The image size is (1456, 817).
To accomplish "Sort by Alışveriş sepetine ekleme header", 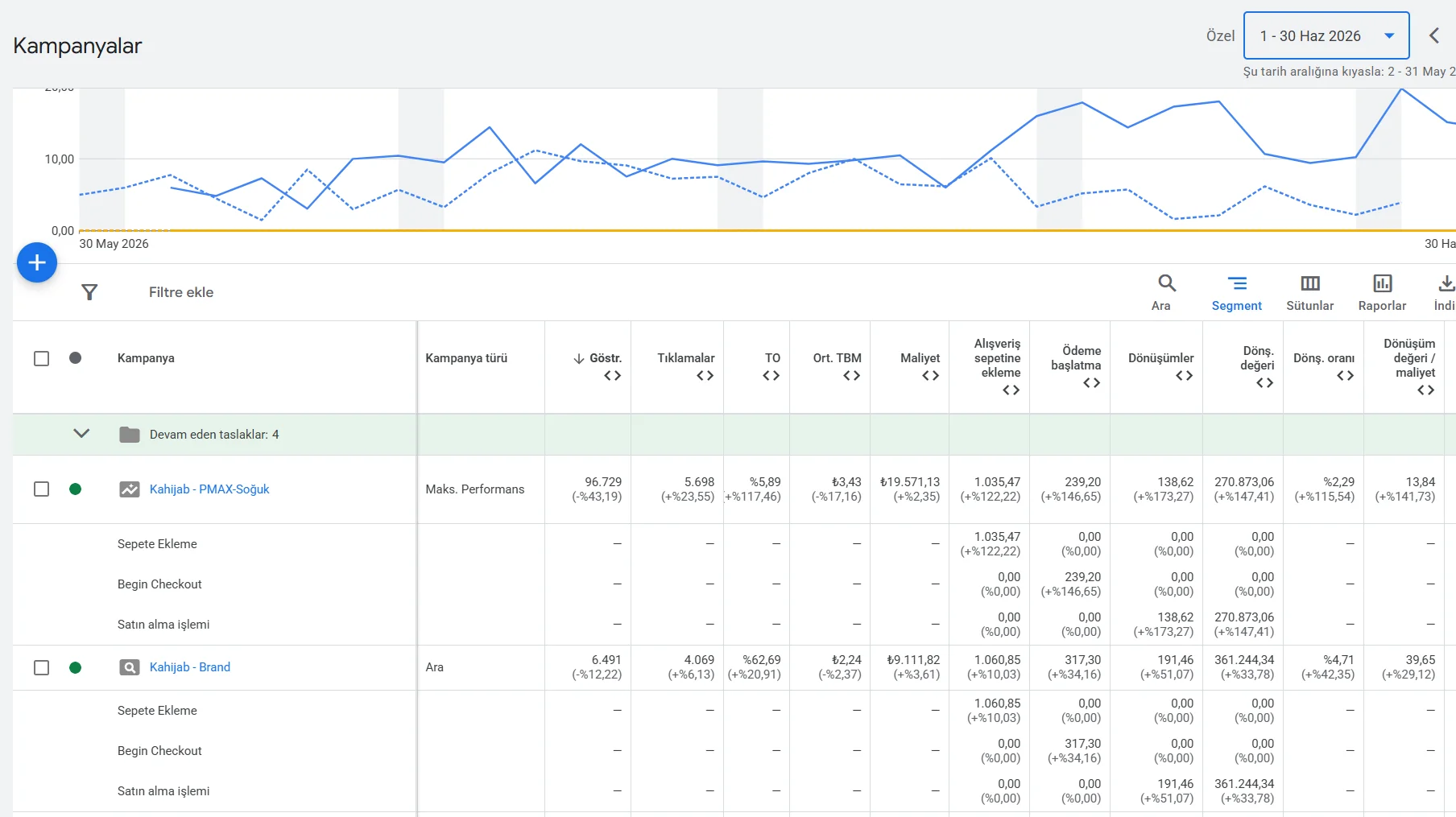I will pos(997,358).
